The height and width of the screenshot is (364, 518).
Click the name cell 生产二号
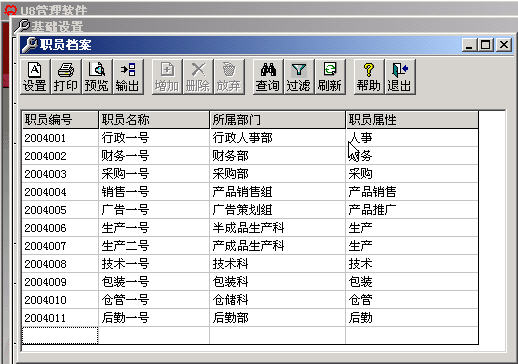(x=154, y=246)
